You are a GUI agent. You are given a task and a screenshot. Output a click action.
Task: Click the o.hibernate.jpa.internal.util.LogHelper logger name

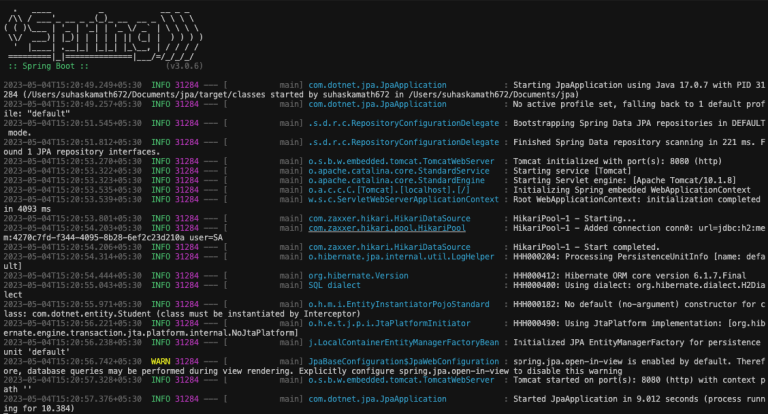[x=401, y=257]
